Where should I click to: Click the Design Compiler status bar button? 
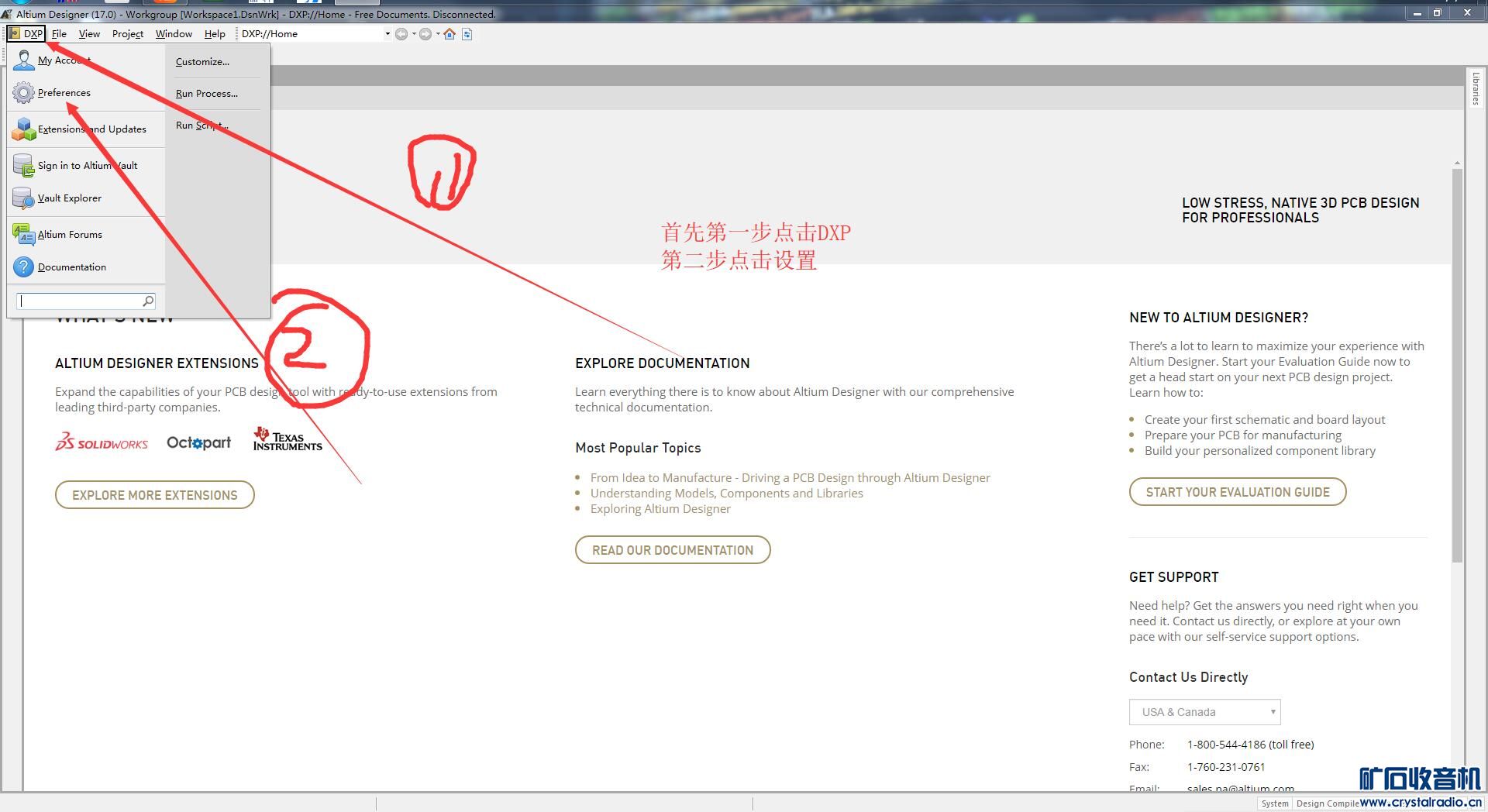pos(1327,803)
